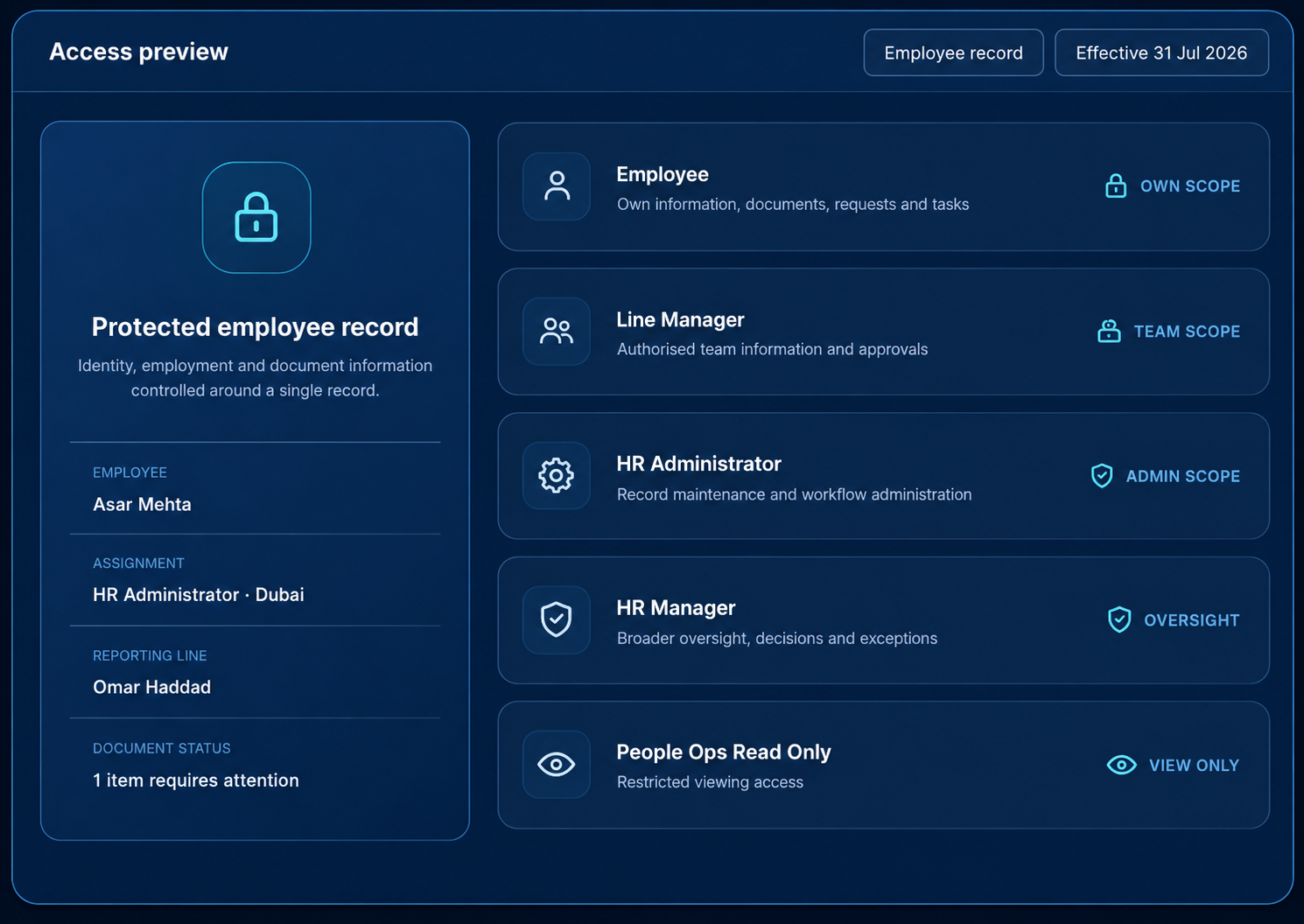Click the ASSIGNMENT field label
Image resolution: width=1304 pixels, height=924 pixels.
pyautogui.click(x=138, y=563)
